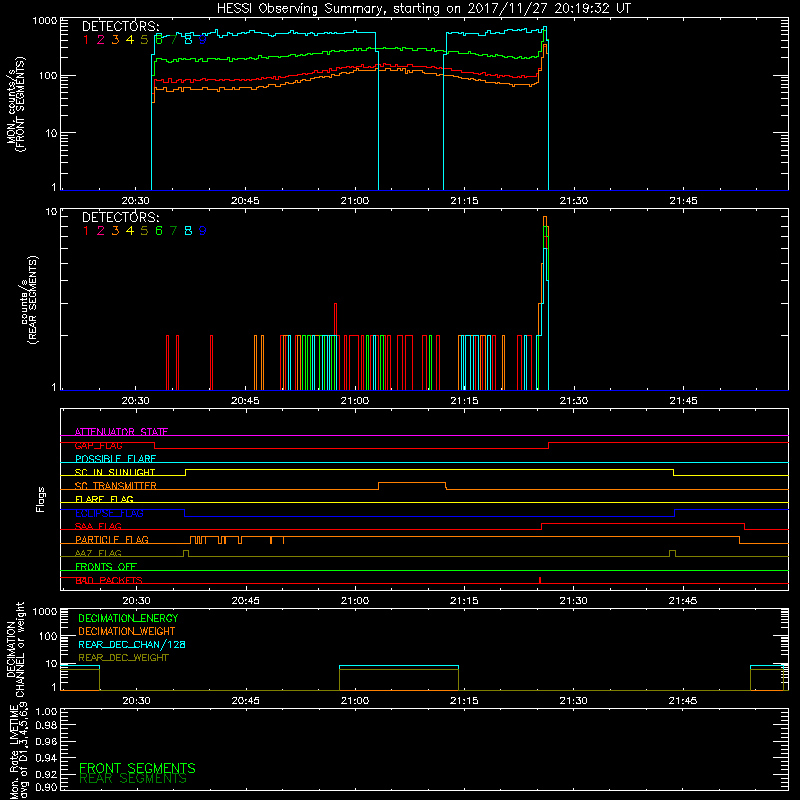800x800 pixels.
Task: Click the 0.98 livetime axis value
Action: (46, 726)
